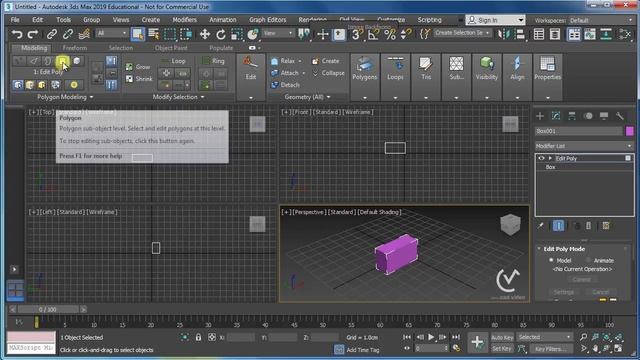Open the Utilities wrench tab
This screenshot has height=360, width=640.
click(x=620, y=116)
